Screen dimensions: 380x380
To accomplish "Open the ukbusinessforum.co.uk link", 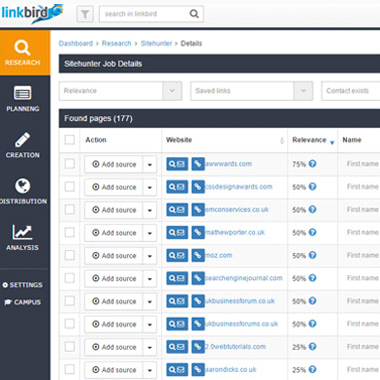I will click(240, 301).
